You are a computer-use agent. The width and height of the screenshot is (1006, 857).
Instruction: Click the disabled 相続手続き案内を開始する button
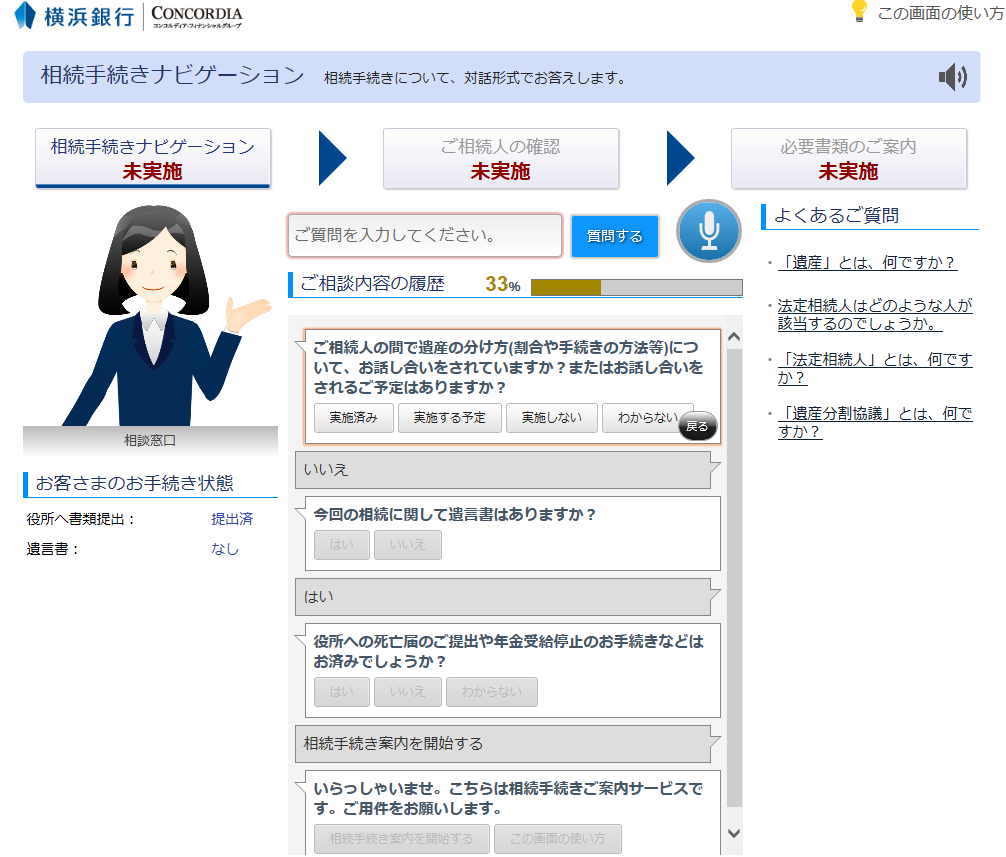[x=402, y=839]
